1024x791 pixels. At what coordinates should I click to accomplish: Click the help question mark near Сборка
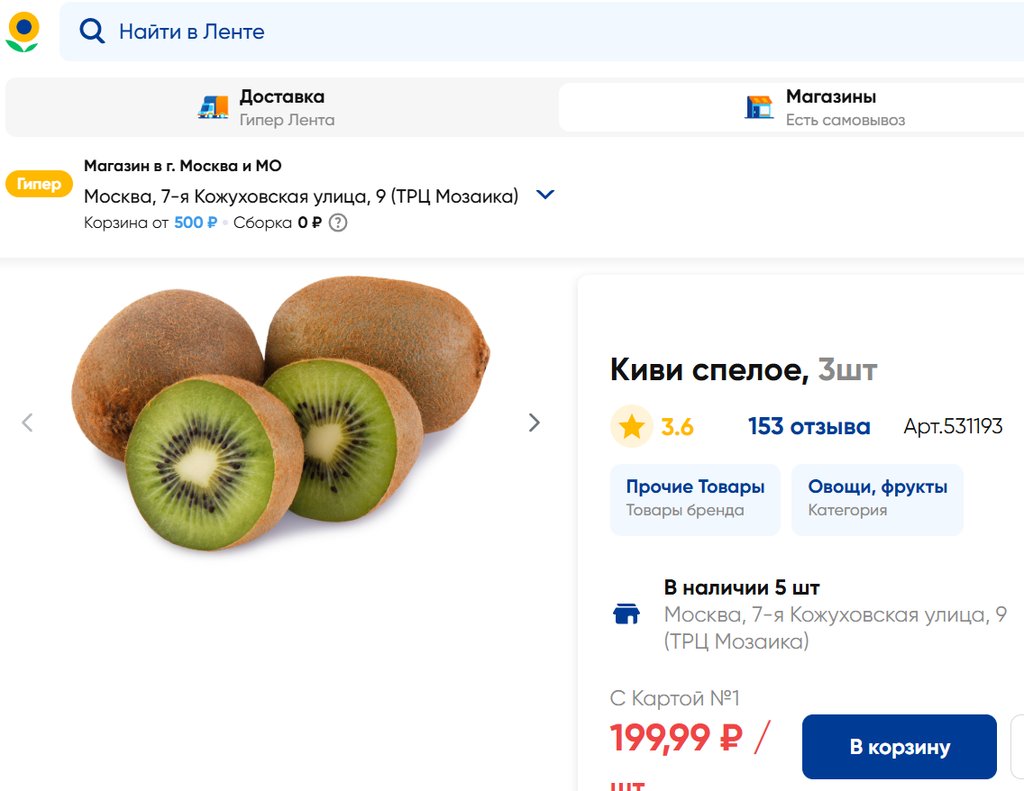338,223
